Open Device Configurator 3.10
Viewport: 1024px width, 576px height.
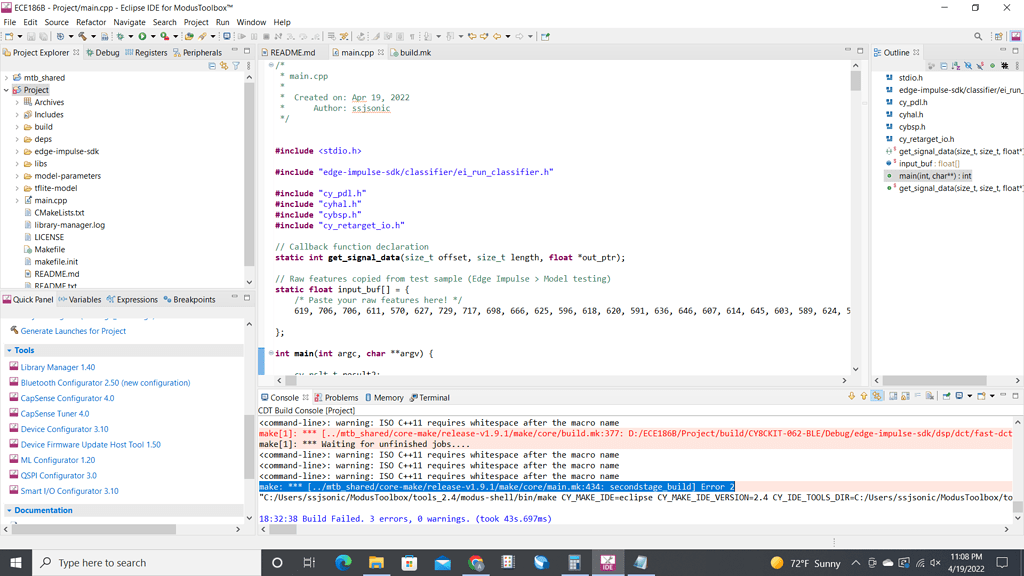coord(62,427)
